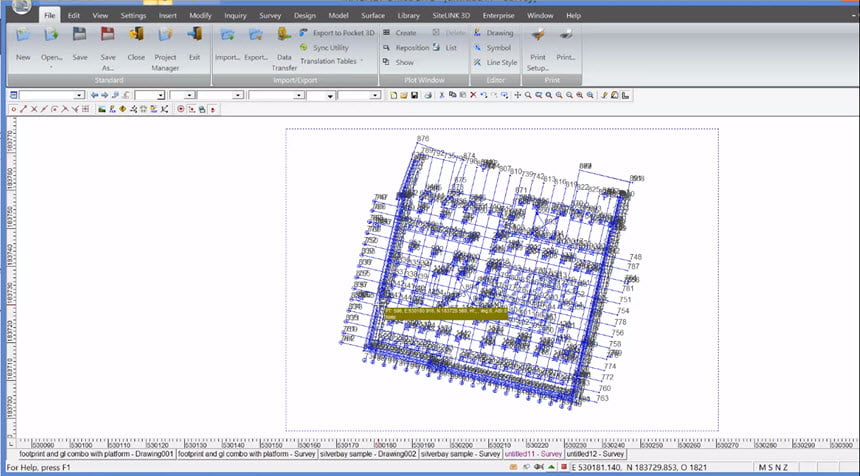Expand the fifth wide toolbar dropdown
860x476 pixels.
click(299, 95)
